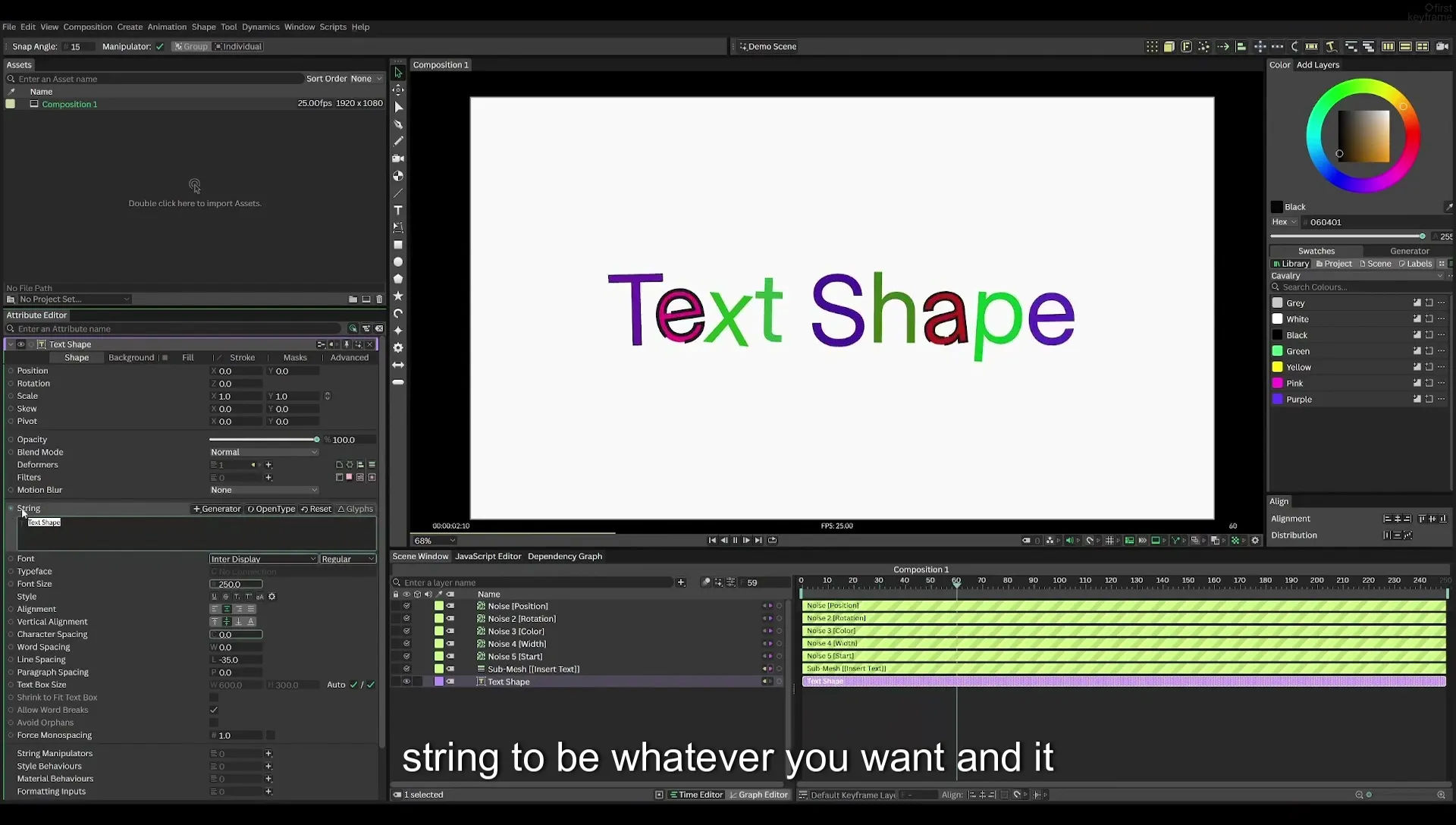Select the Text tool in the toolbar
1456x825 pixels.
pyautogui.click(x=398, y=210)
